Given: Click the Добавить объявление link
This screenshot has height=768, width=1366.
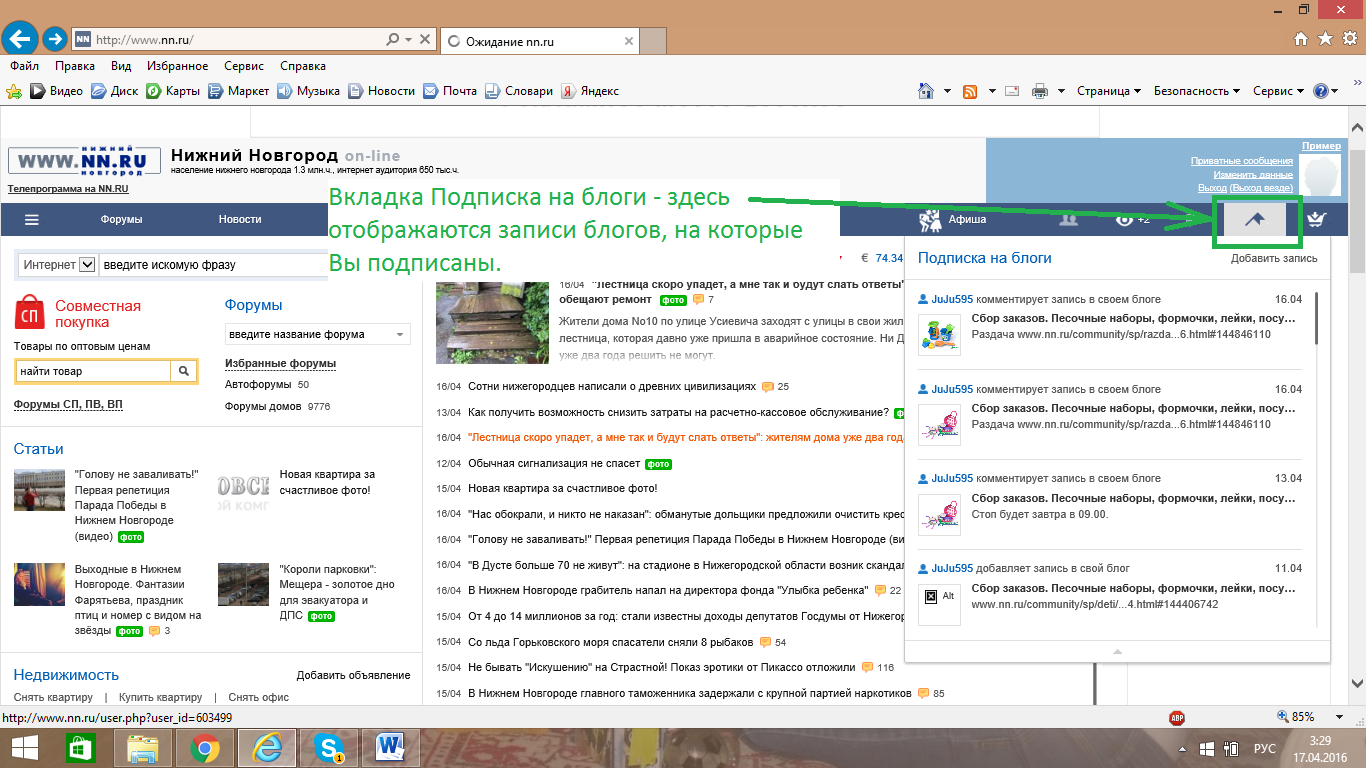Looking at the screenshot, I should [353, 675].
